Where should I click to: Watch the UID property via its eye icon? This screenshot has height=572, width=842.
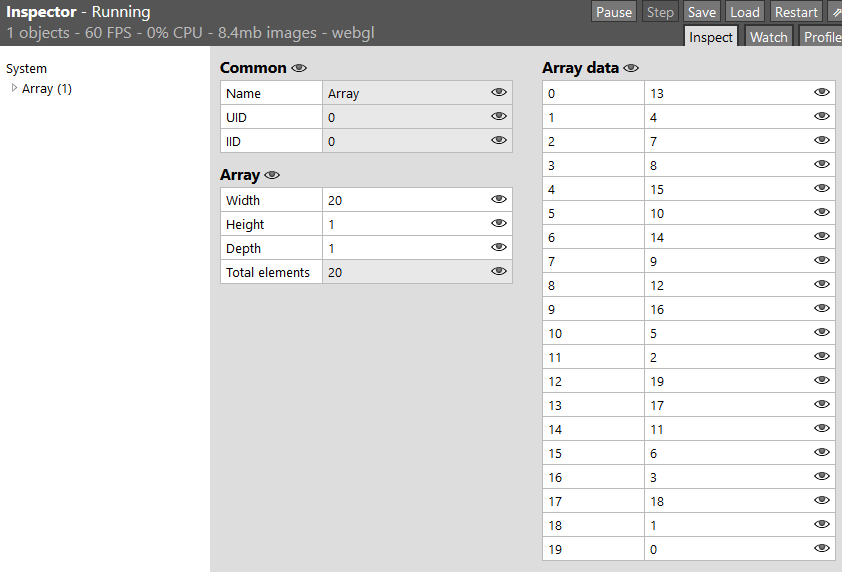[x=499, y=117]
